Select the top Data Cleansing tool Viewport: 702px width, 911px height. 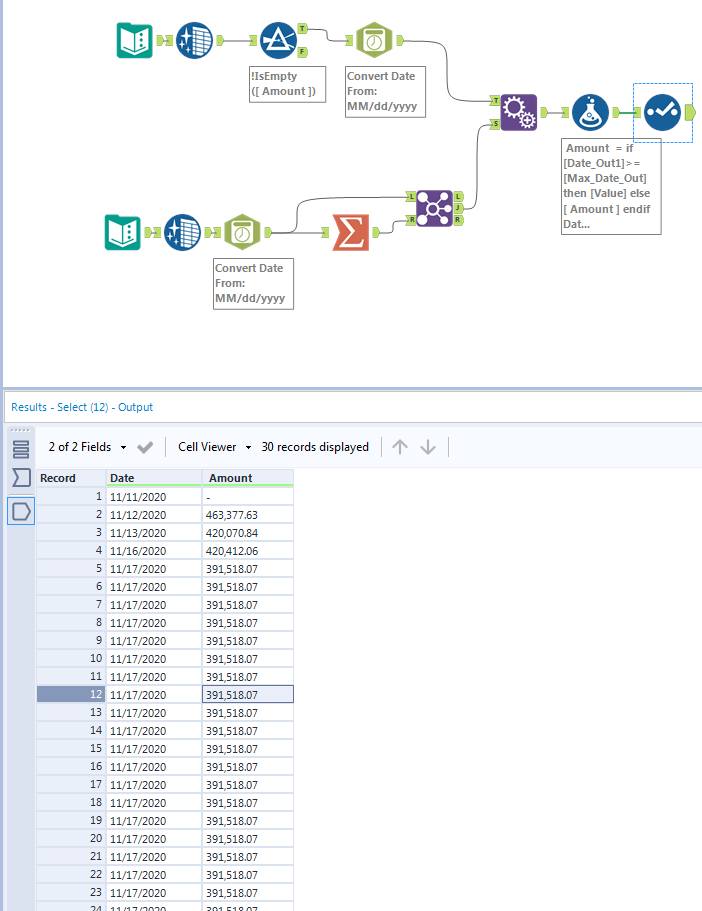click(194, 40)
